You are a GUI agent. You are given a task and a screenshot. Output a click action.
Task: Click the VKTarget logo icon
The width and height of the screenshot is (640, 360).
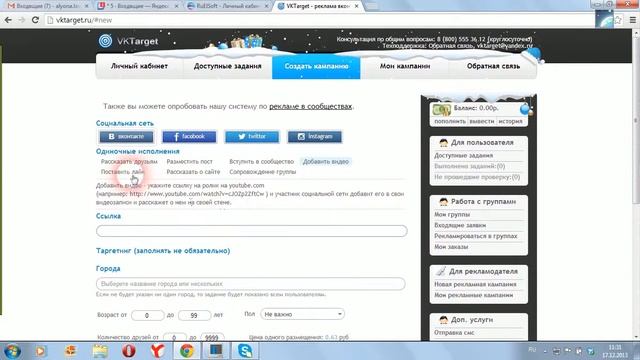105,40
